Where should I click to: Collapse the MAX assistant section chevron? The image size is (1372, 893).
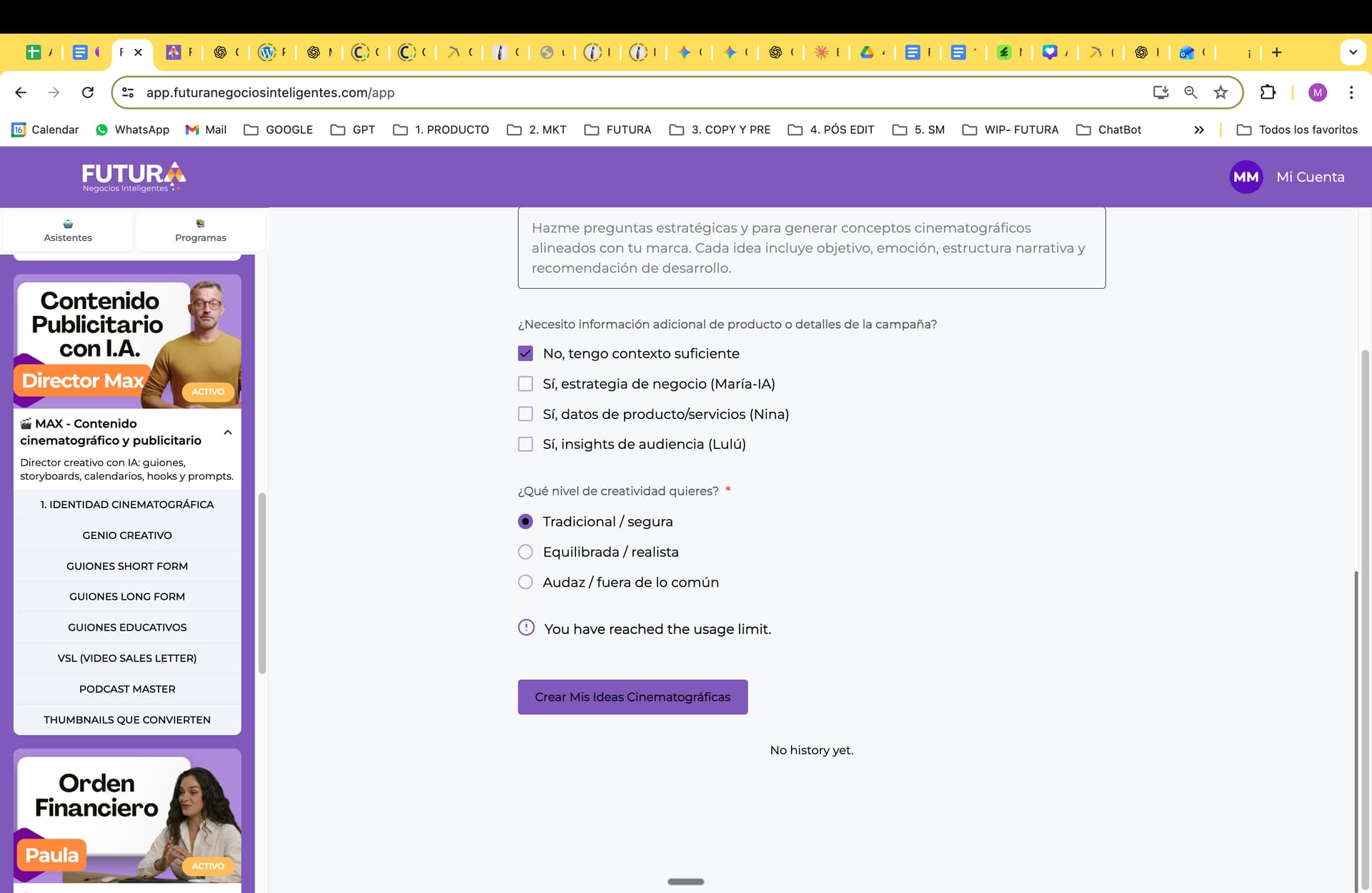click(x=228, y=432)
